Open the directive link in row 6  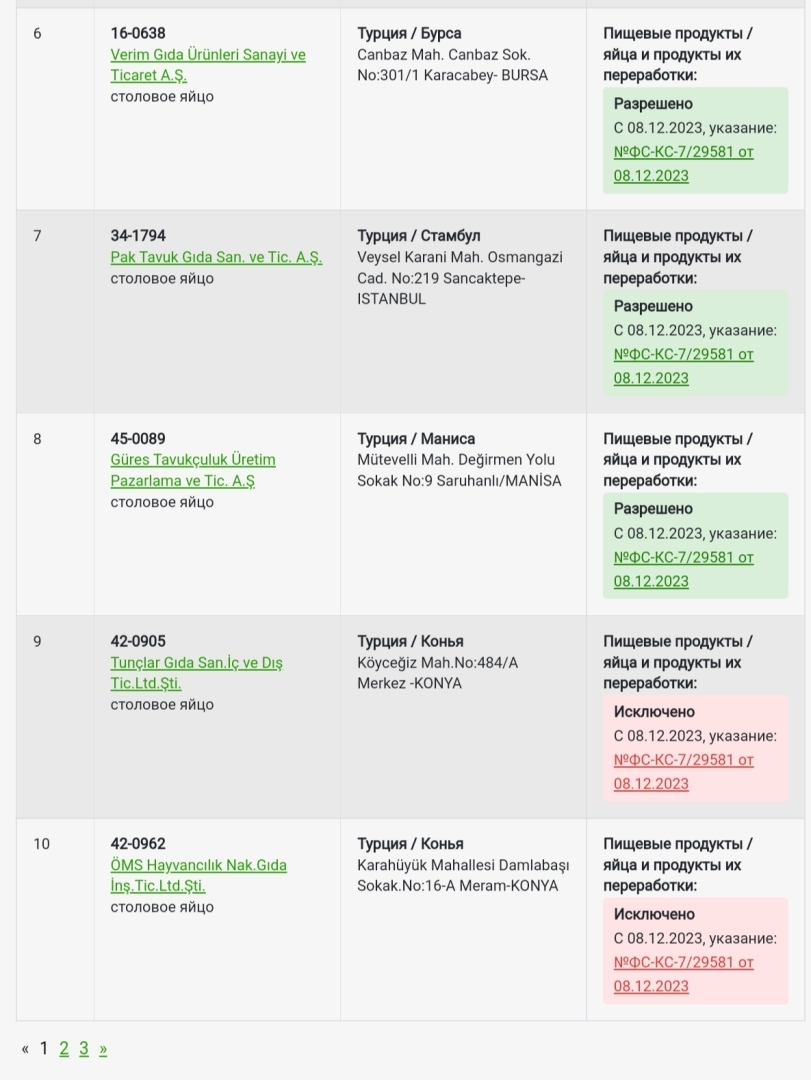tap(683, 152)
